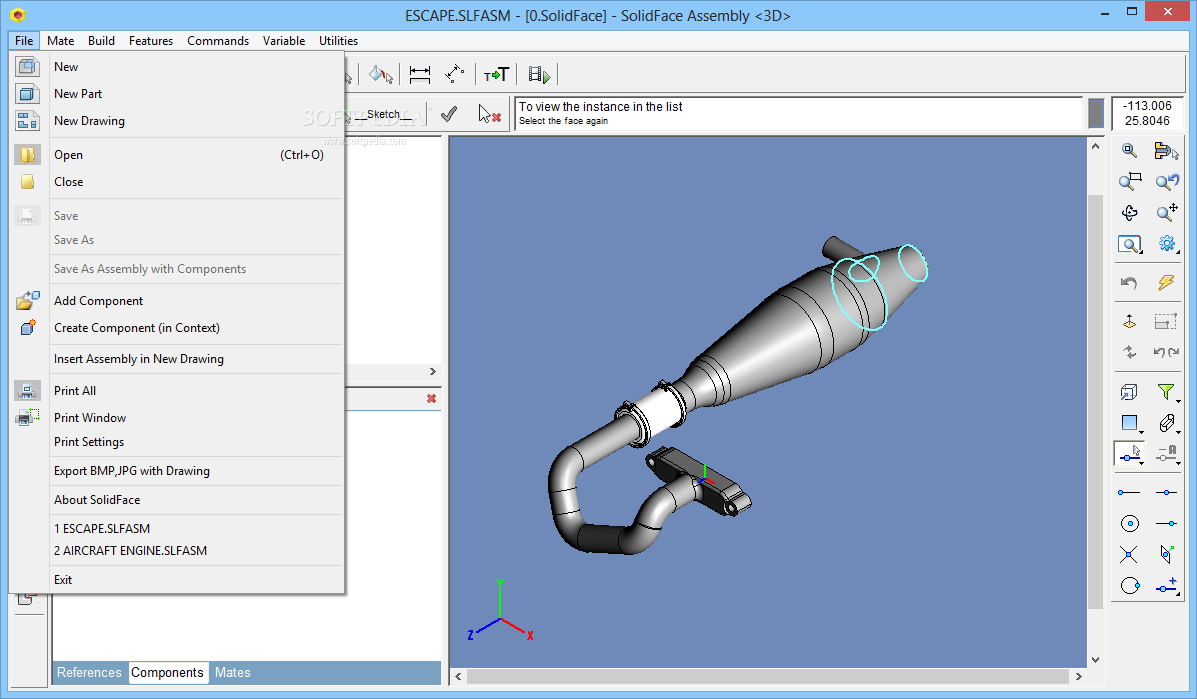
Task: Play the animation film strip icon
Action: coord(539,75)
